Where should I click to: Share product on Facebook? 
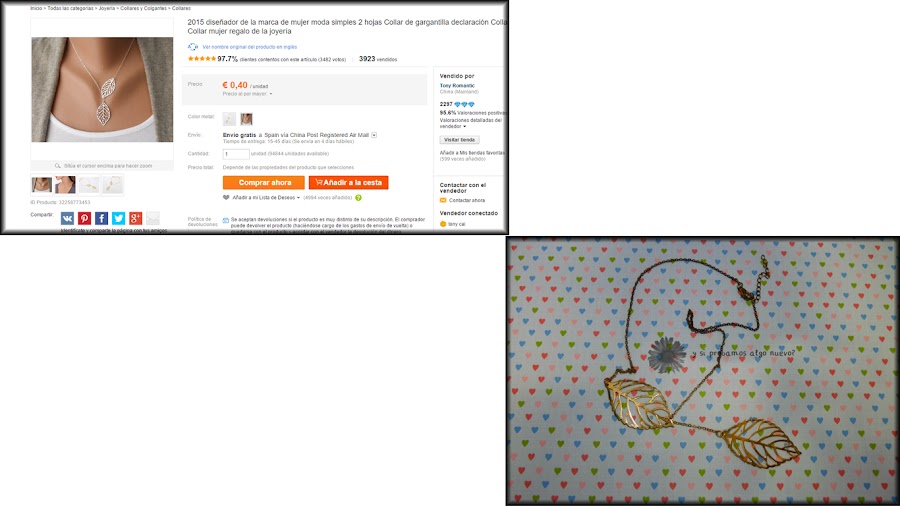click(102, 218)
